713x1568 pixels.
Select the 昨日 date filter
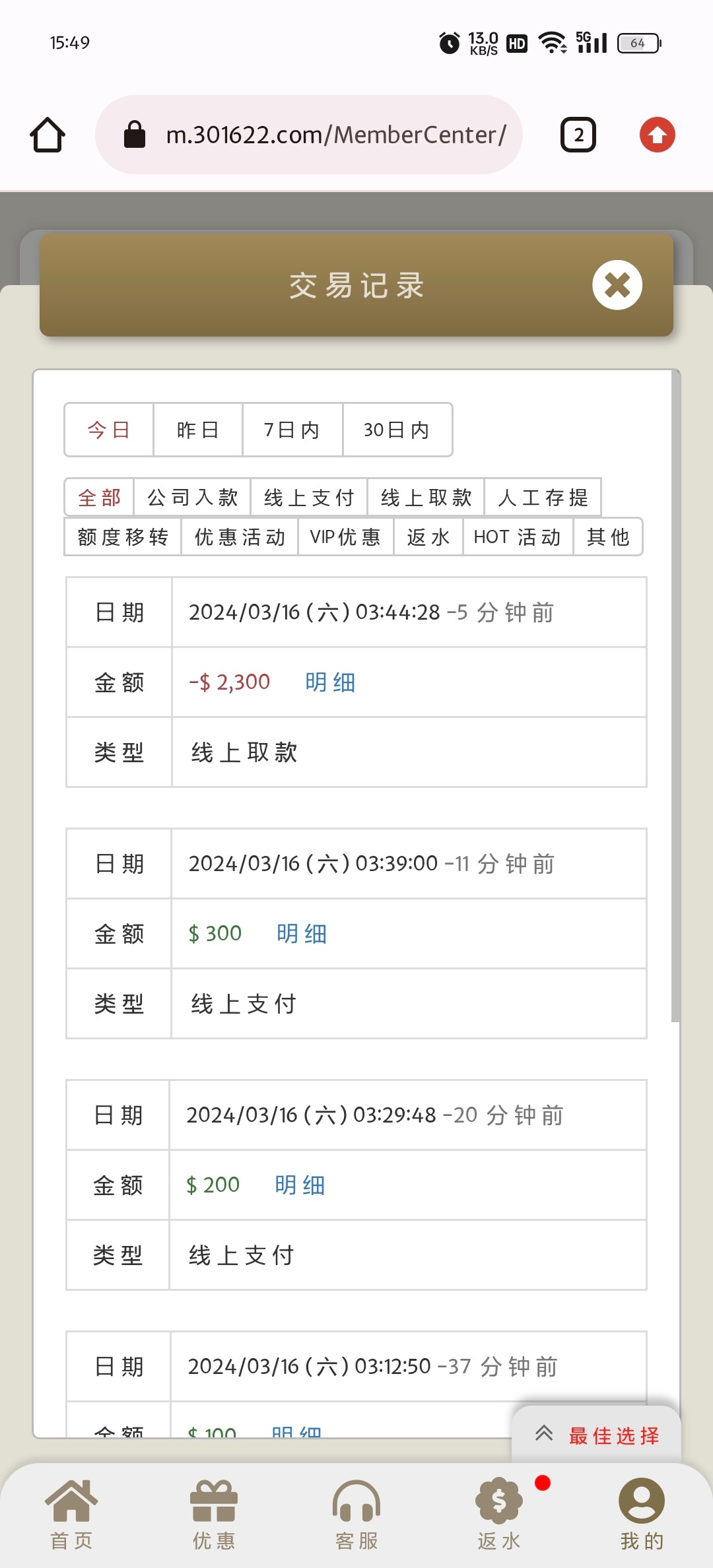[x=198, y=430]
